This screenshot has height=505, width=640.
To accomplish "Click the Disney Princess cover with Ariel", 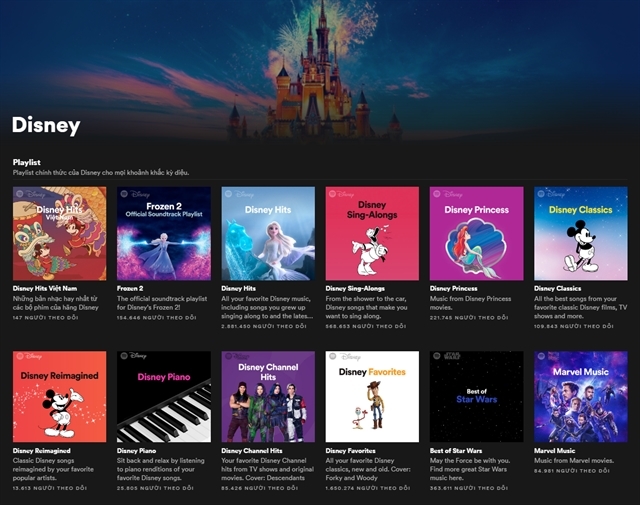I will [477, 234].
